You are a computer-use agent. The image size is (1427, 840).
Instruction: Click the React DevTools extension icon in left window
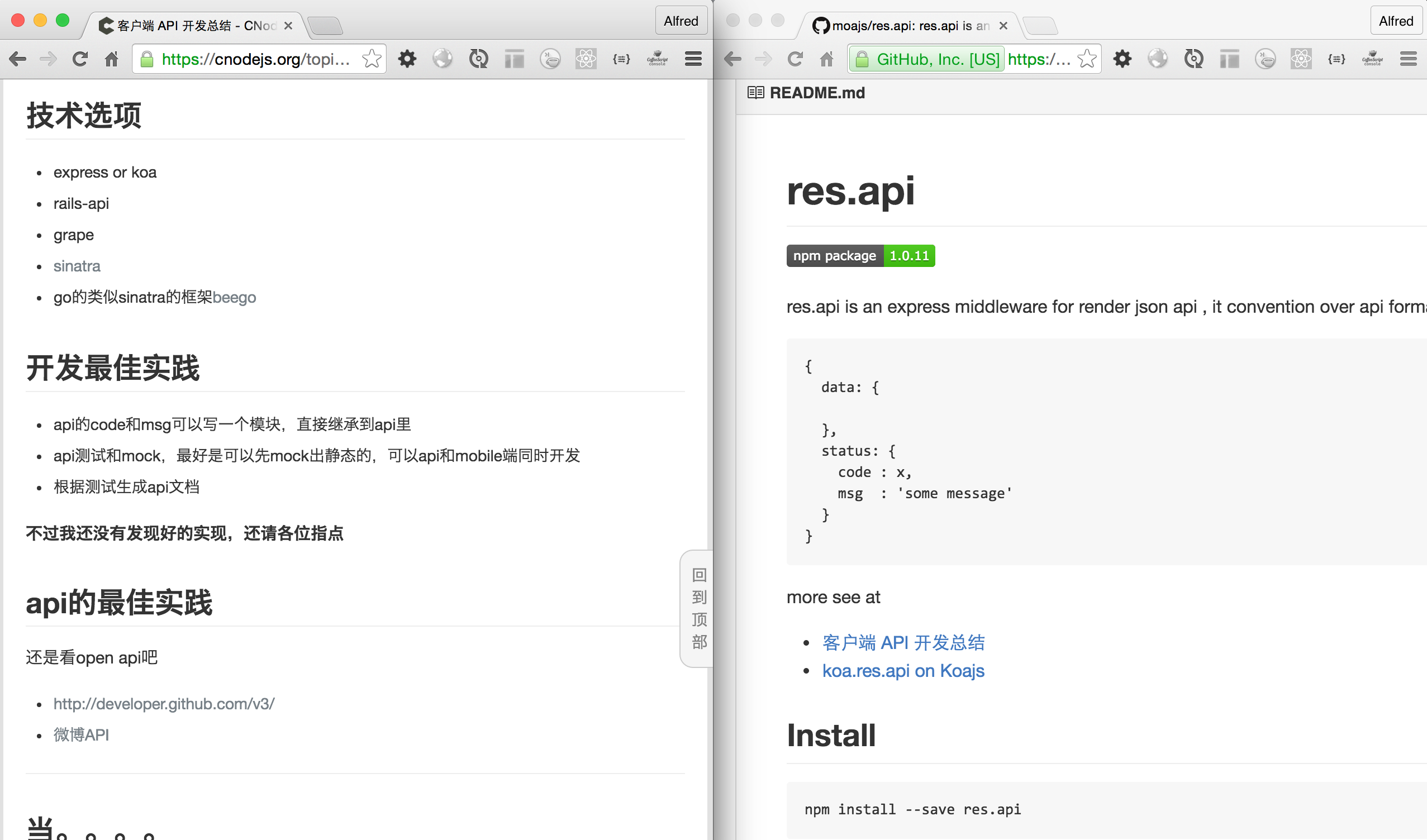tap(586, 59)
